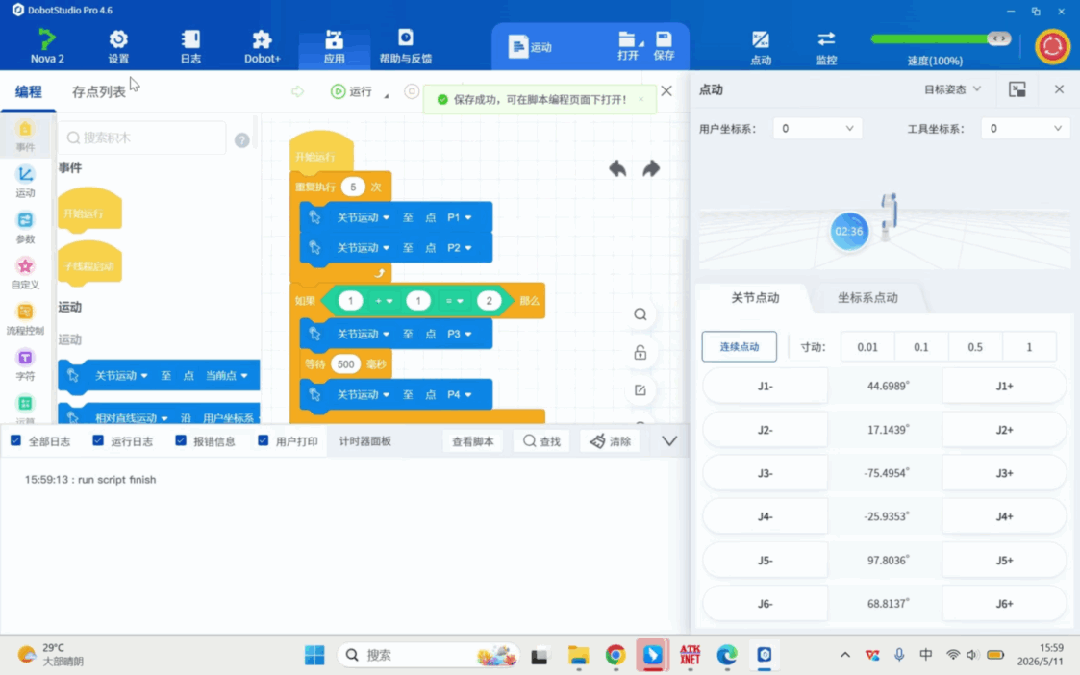Click the J3+ jog button
1080x675 pixels.
[x=1004, y=473]
